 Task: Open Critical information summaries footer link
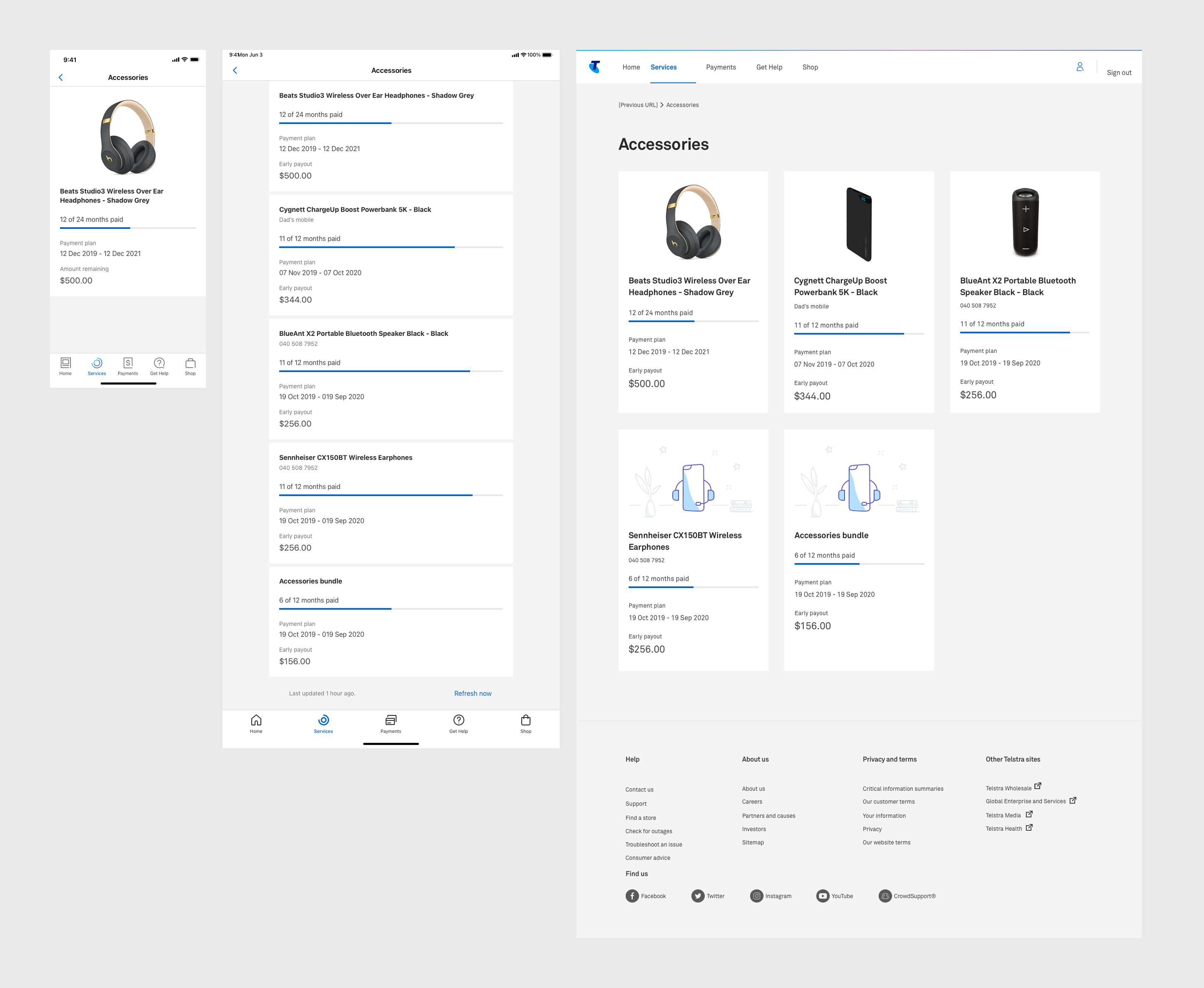pyautogui.click(x=902, y=788)
